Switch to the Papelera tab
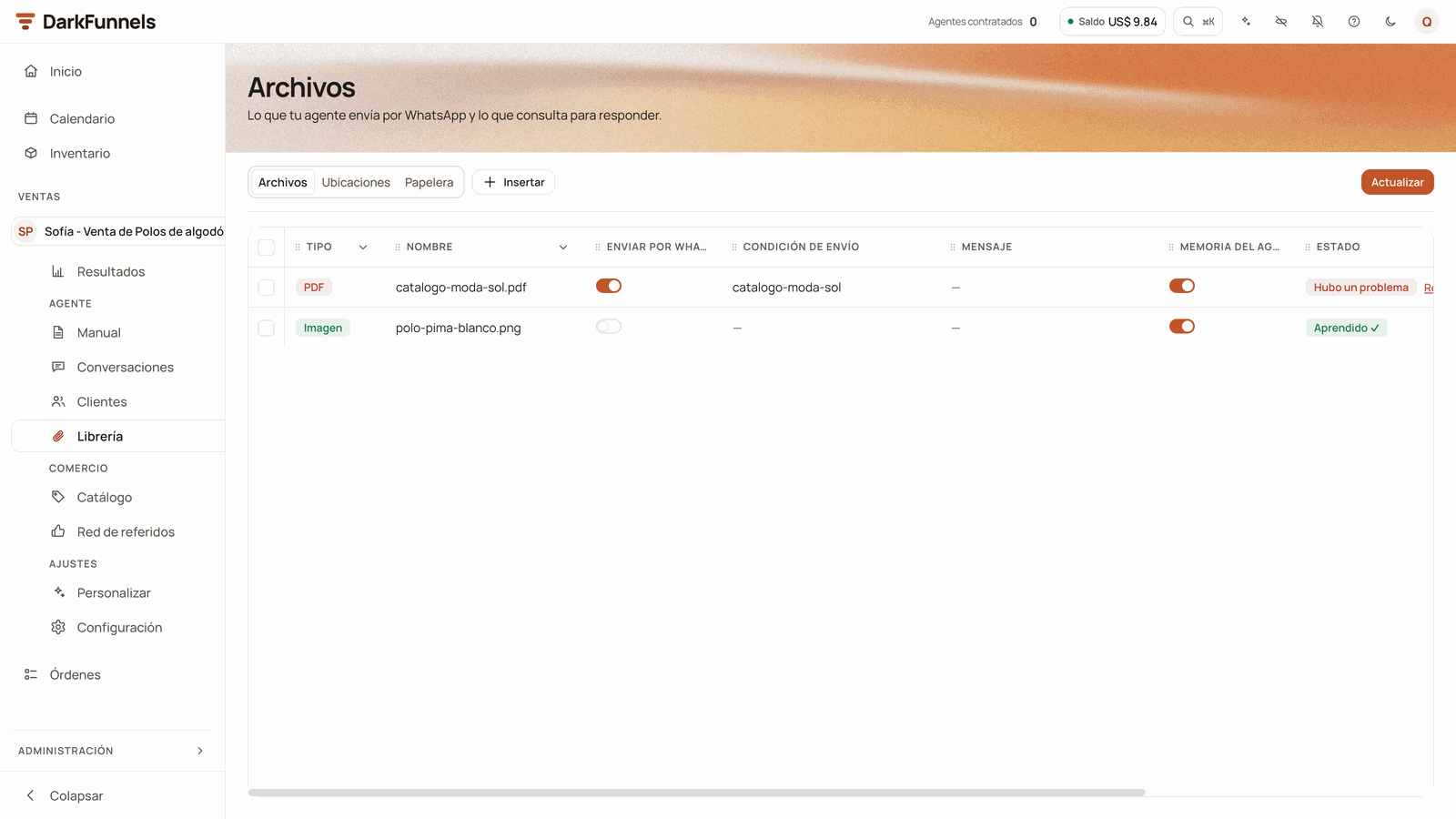 [429, 182]
